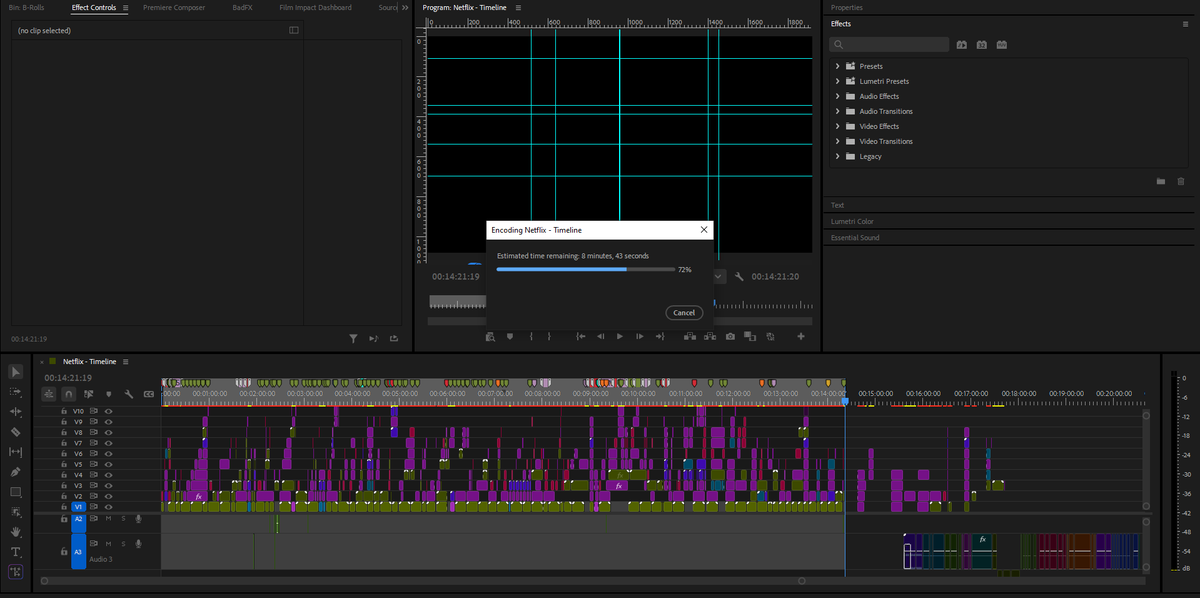Open the panel tabs overflow chevron
Screen dimensions: 1200x598
[x=405, y=8]
